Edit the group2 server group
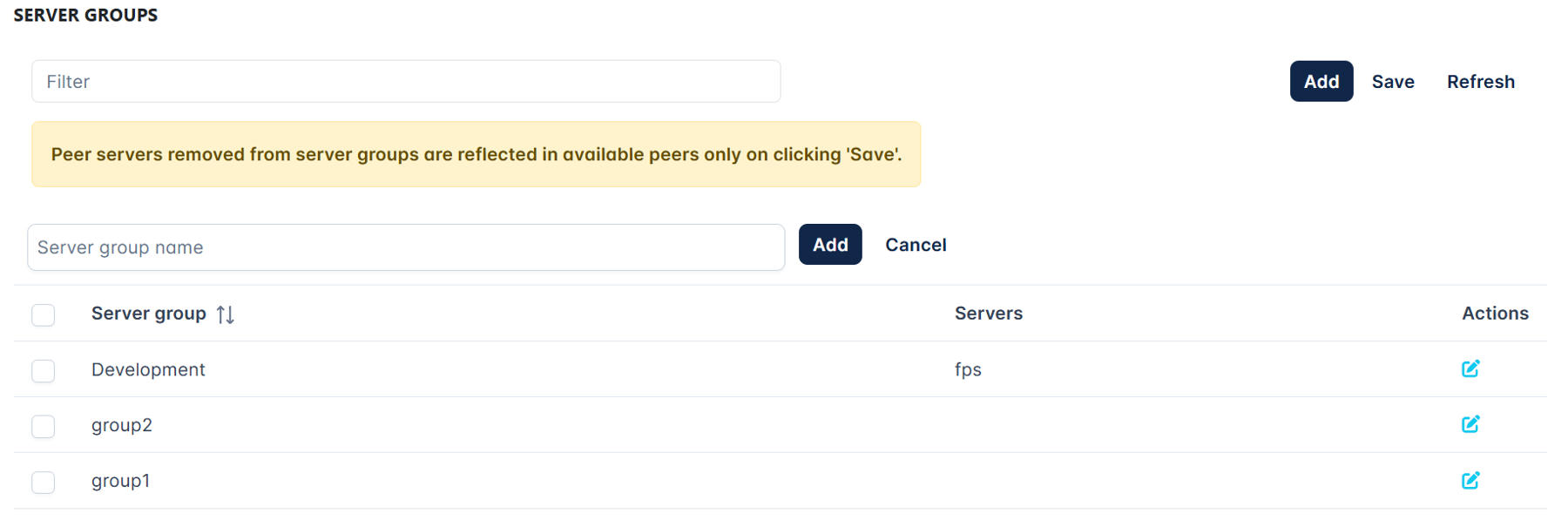The width and height of the screenshot is (1568, 527). point(1470,424)
